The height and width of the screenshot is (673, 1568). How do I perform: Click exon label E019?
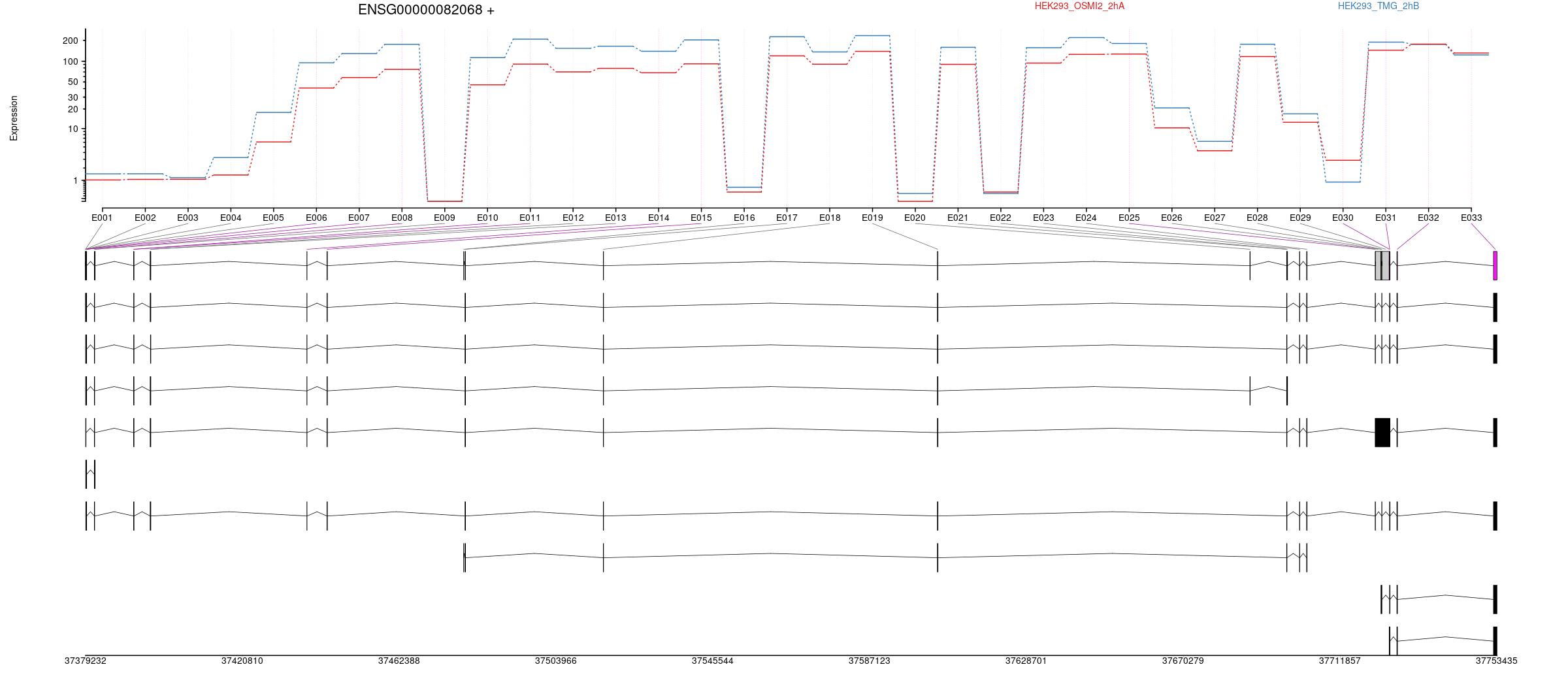click(x=872, y=218)
